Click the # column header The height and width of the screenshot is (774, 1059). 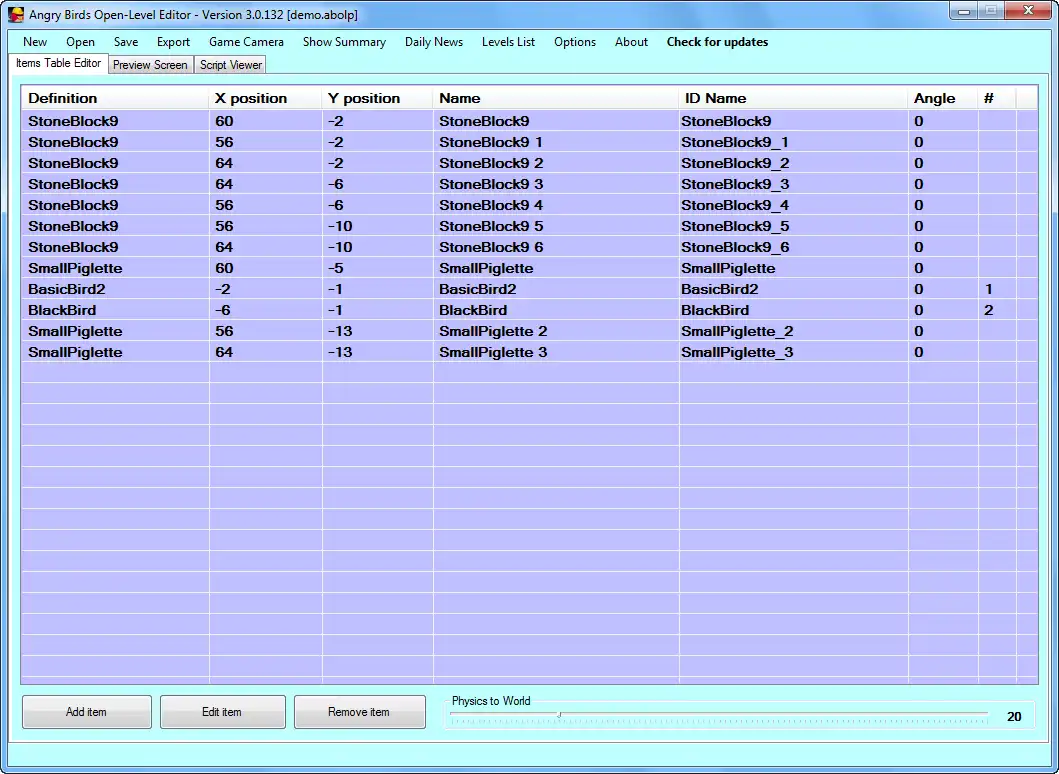coord(997,98)
